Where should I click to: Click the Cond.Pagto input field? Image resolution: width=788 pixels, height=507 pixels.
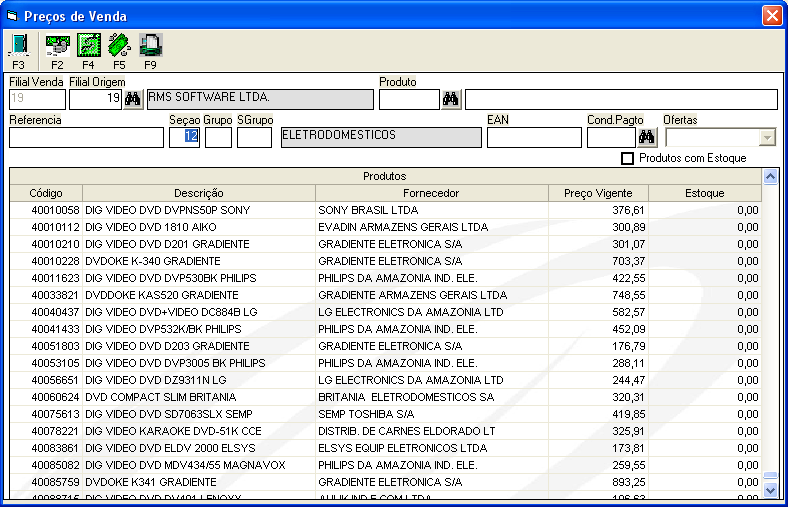(x=611, y=137)
